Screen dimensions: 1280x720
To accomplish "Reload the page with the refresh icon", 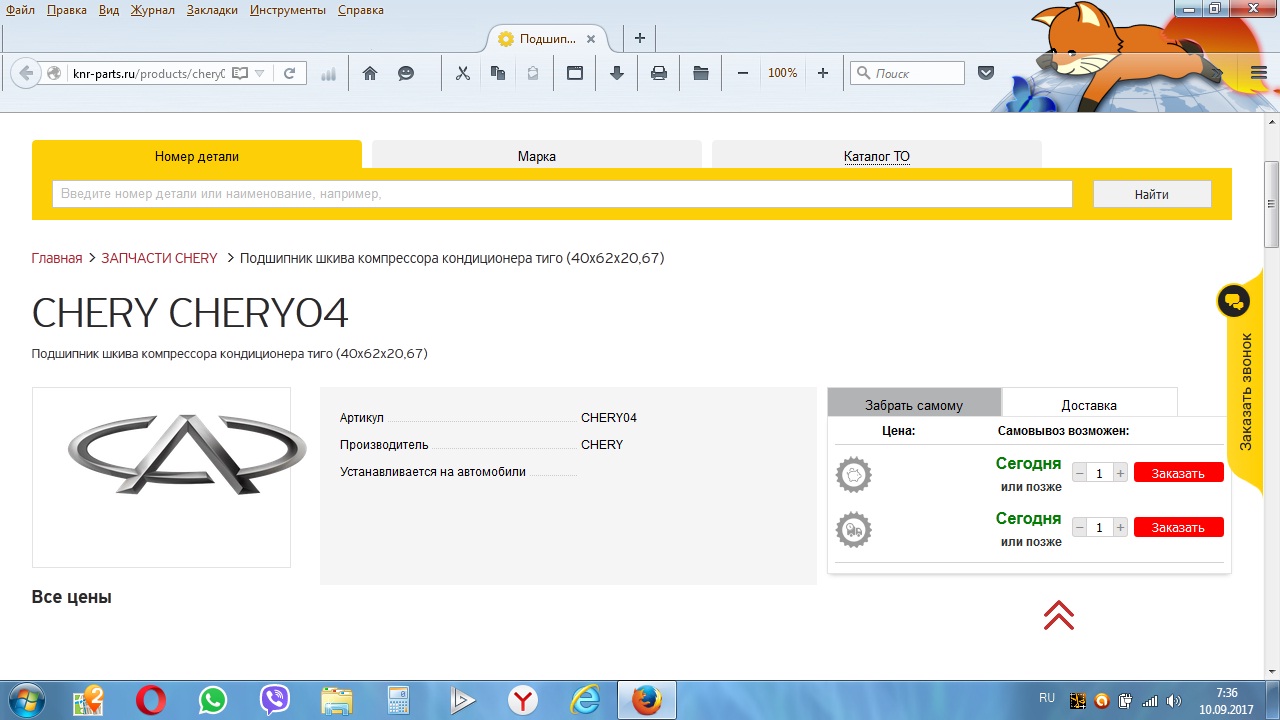I will click(289, 73).
